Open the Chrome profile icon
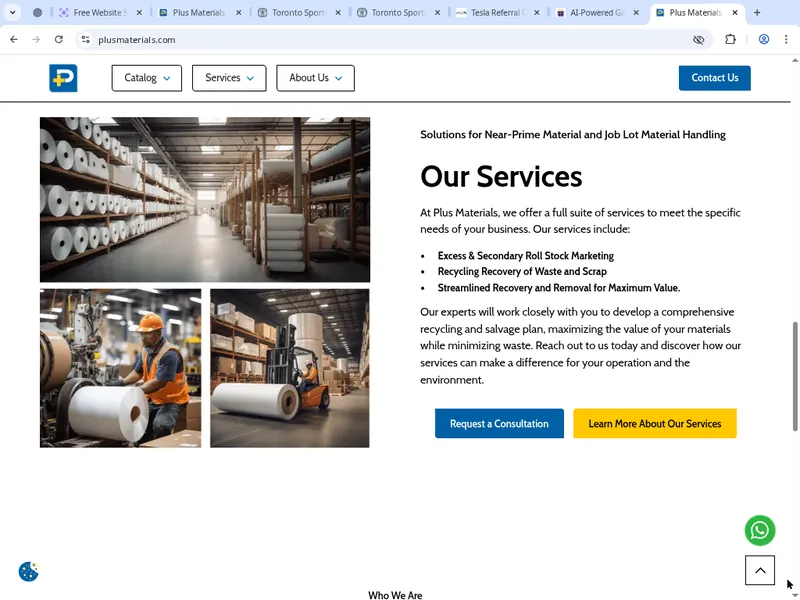The image size is (800, 600). 764,39
